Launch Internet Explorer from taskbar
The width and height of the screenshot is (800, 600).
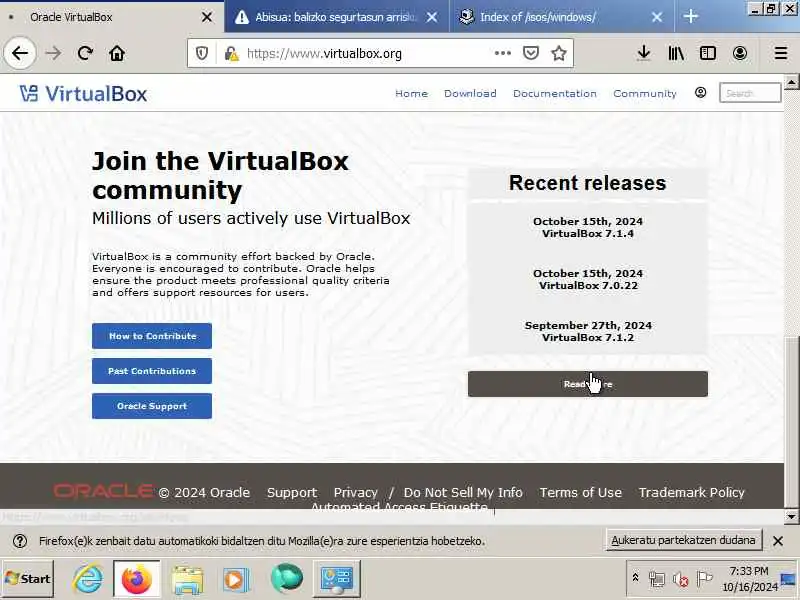coord(88,579)
